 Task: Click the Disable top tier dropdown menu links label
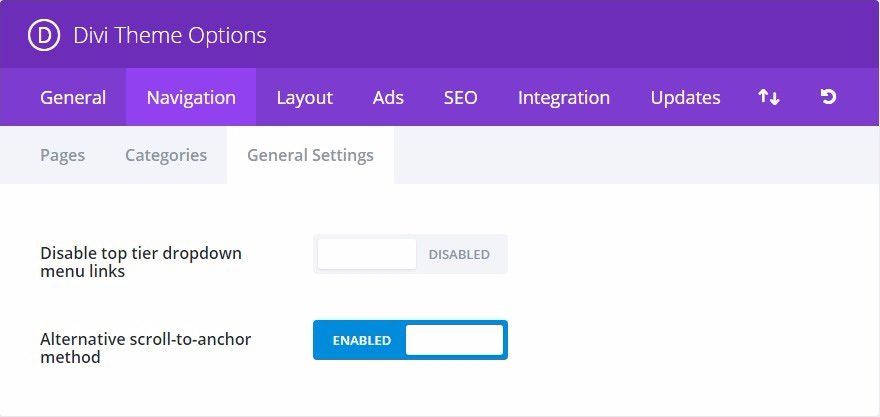141,262
